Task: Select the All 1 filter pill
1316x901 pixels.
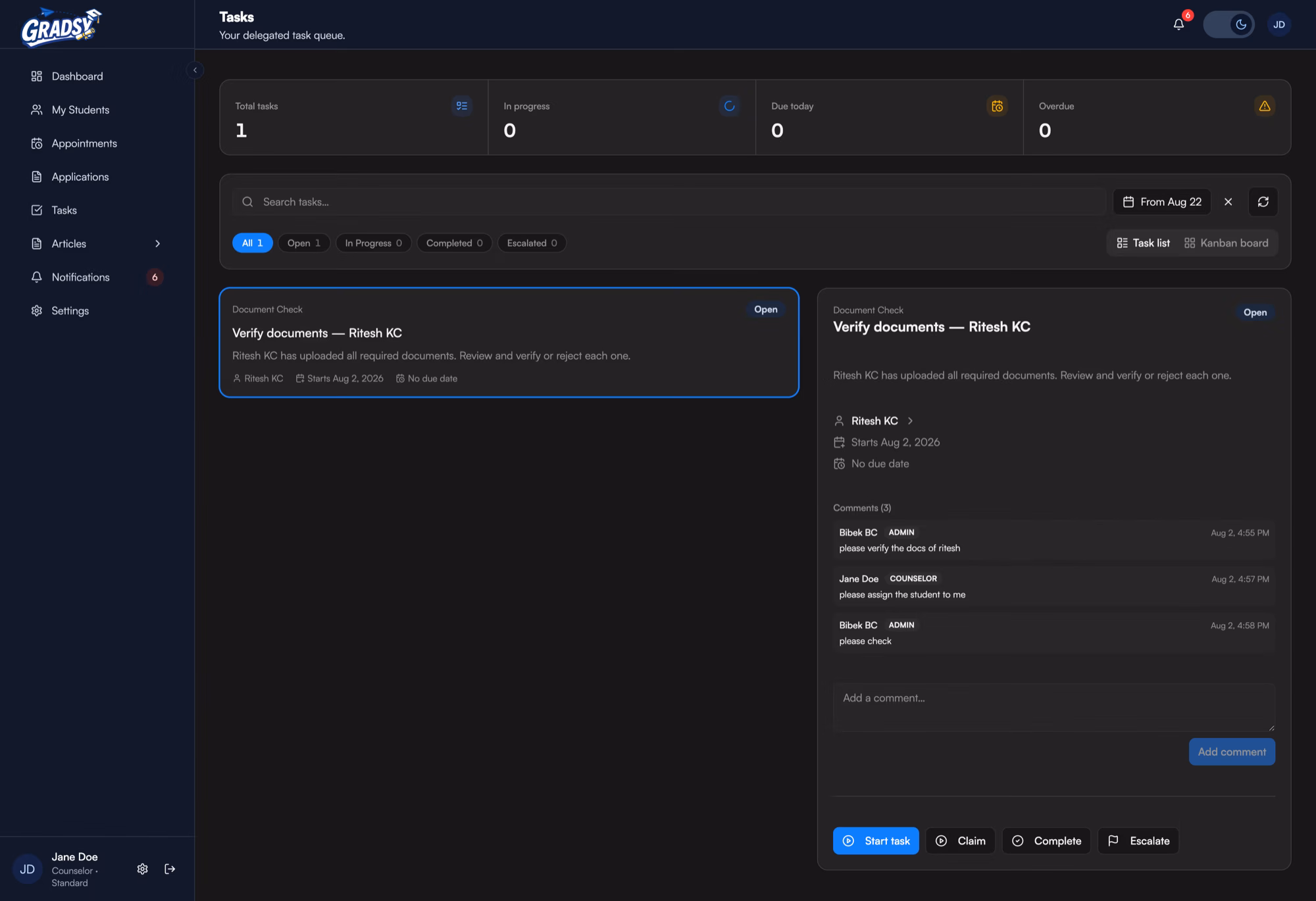Action: (x=253, y=243)
